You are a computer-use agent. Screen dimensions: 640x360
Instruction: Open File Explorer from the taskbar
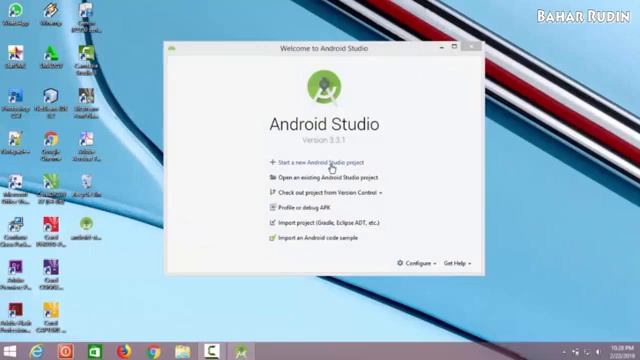coord(182,351)
